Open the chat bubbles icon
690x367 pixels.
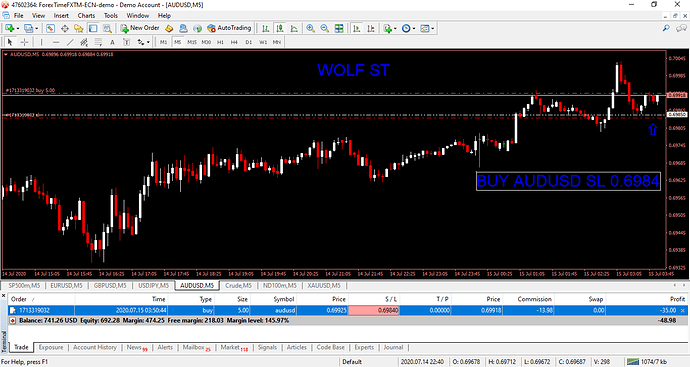pyautogui.click(x=681, y=28)
